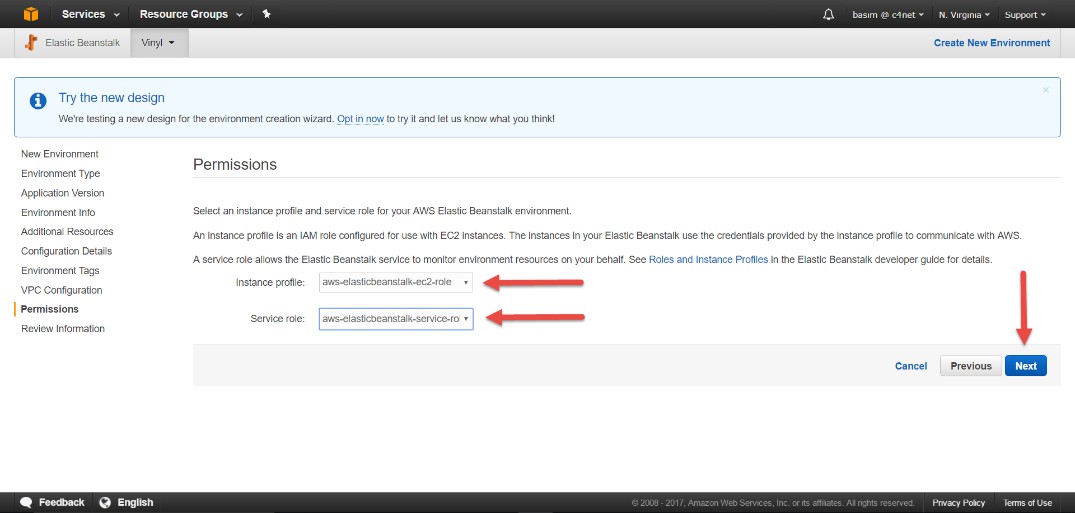Open the Service role dropdown
The image size is (1075, 513).
point(396,319)
